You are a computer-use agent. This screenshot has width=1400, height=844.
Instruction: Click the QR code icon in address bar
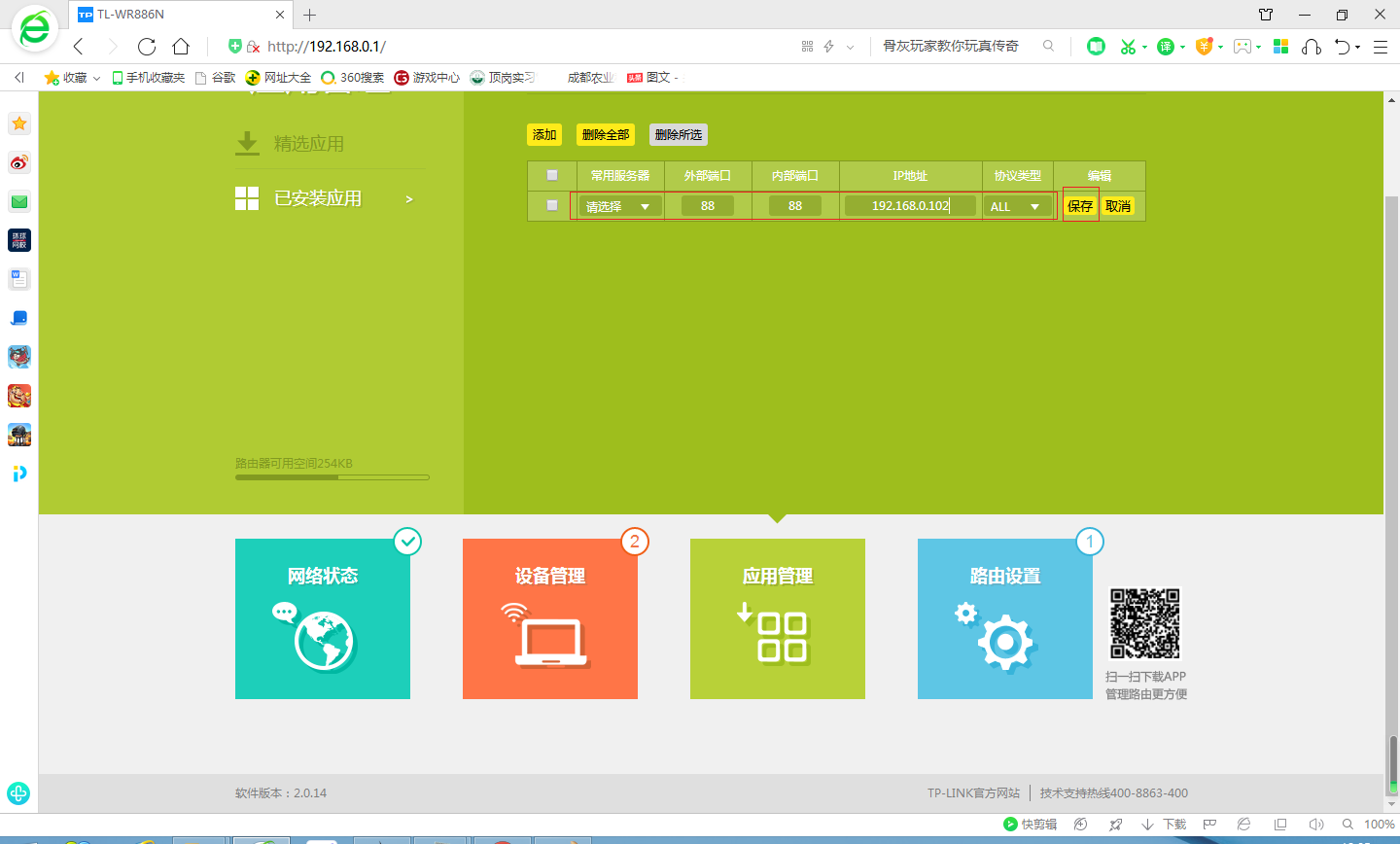807,46
